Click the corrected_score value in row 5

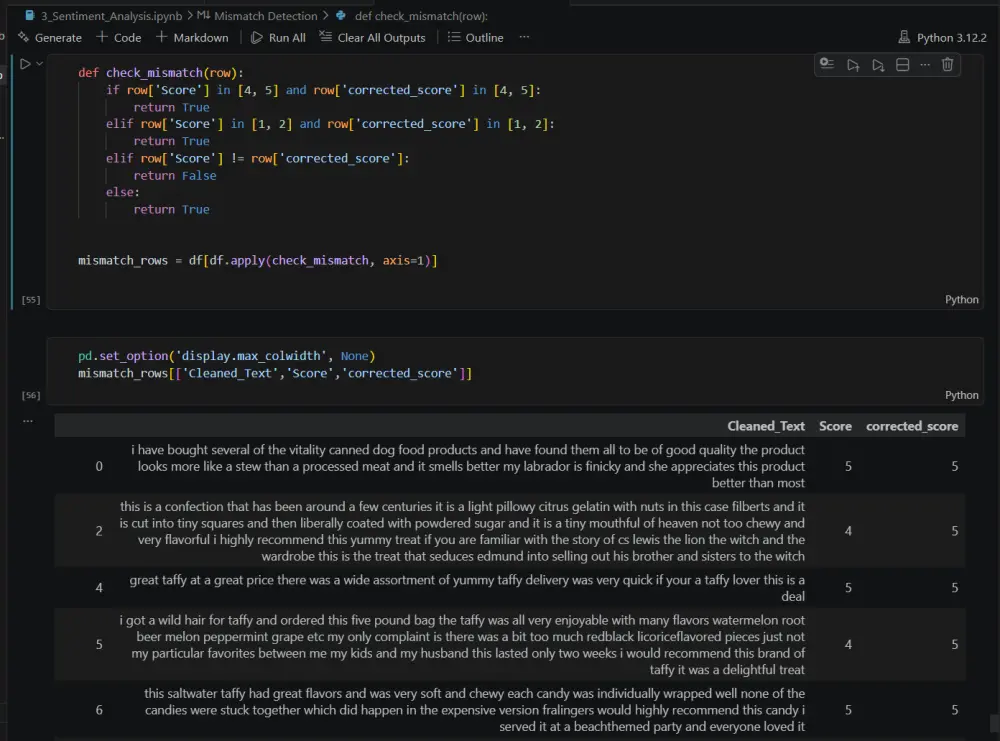click(955, 645)
